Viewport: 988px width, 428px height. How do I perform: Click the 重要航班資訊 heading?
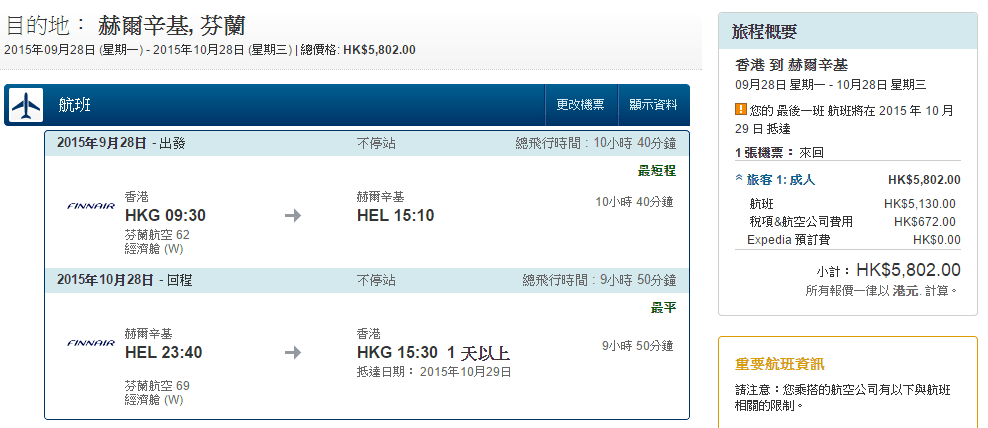pyautogui.click(x=780, y=364)
